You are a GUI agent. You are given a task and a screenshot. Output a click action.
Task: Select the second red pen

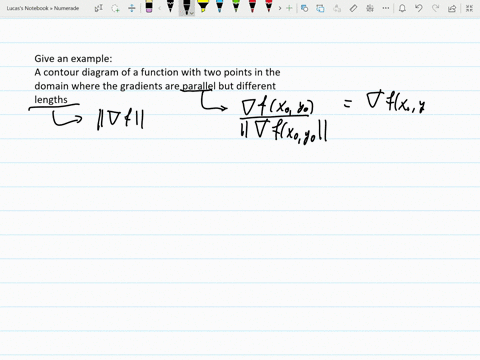point(269,7)
